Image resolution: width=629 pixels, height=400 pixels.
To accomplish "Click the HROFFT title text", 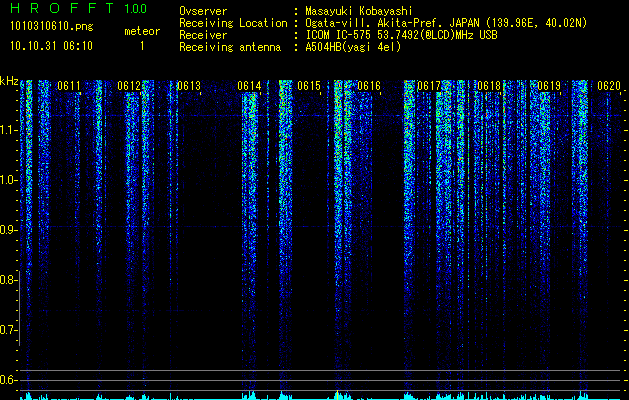I will [62, 8].
